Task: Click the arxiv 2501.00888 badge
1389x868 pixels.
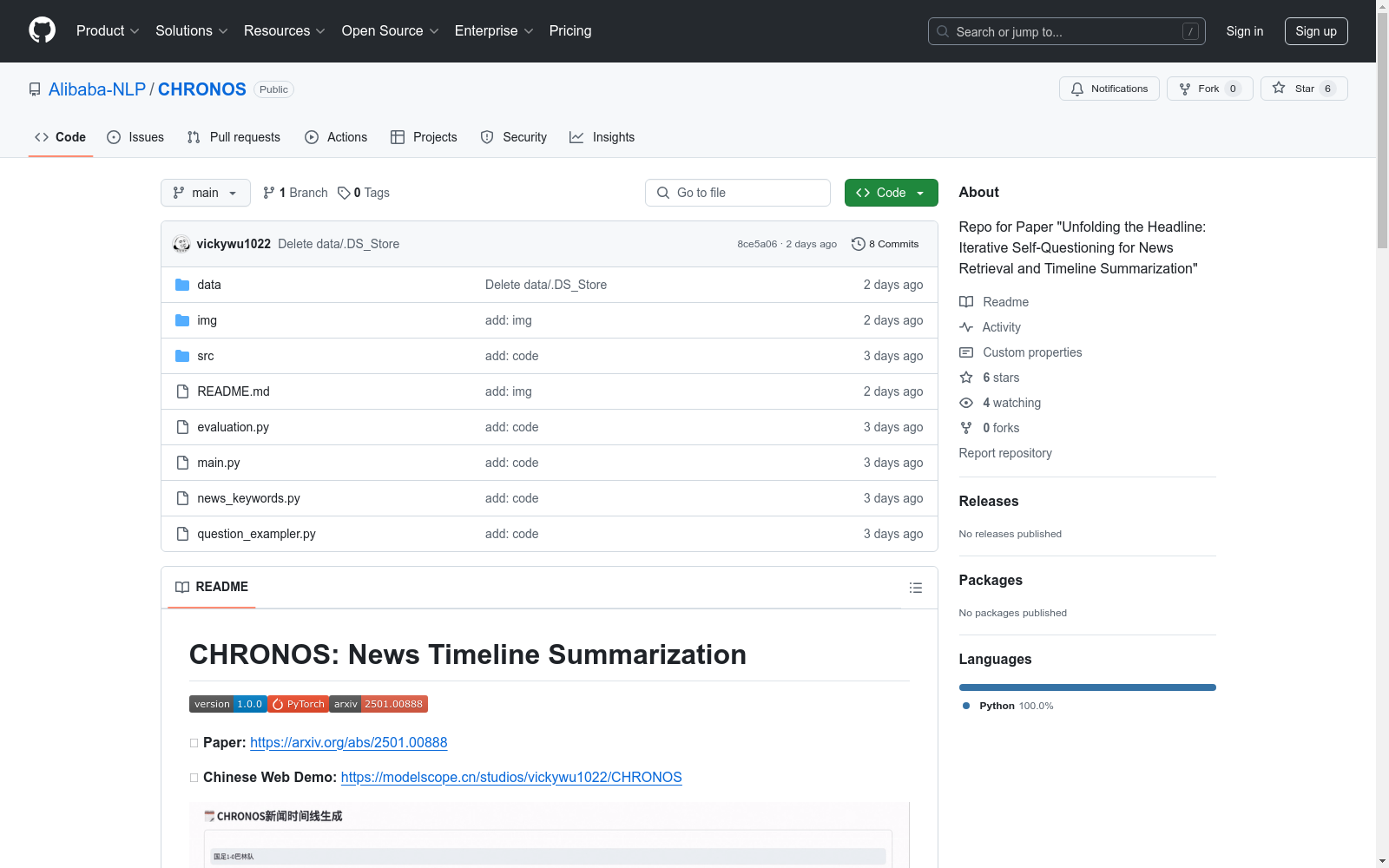Action: (x=379, y=704)
